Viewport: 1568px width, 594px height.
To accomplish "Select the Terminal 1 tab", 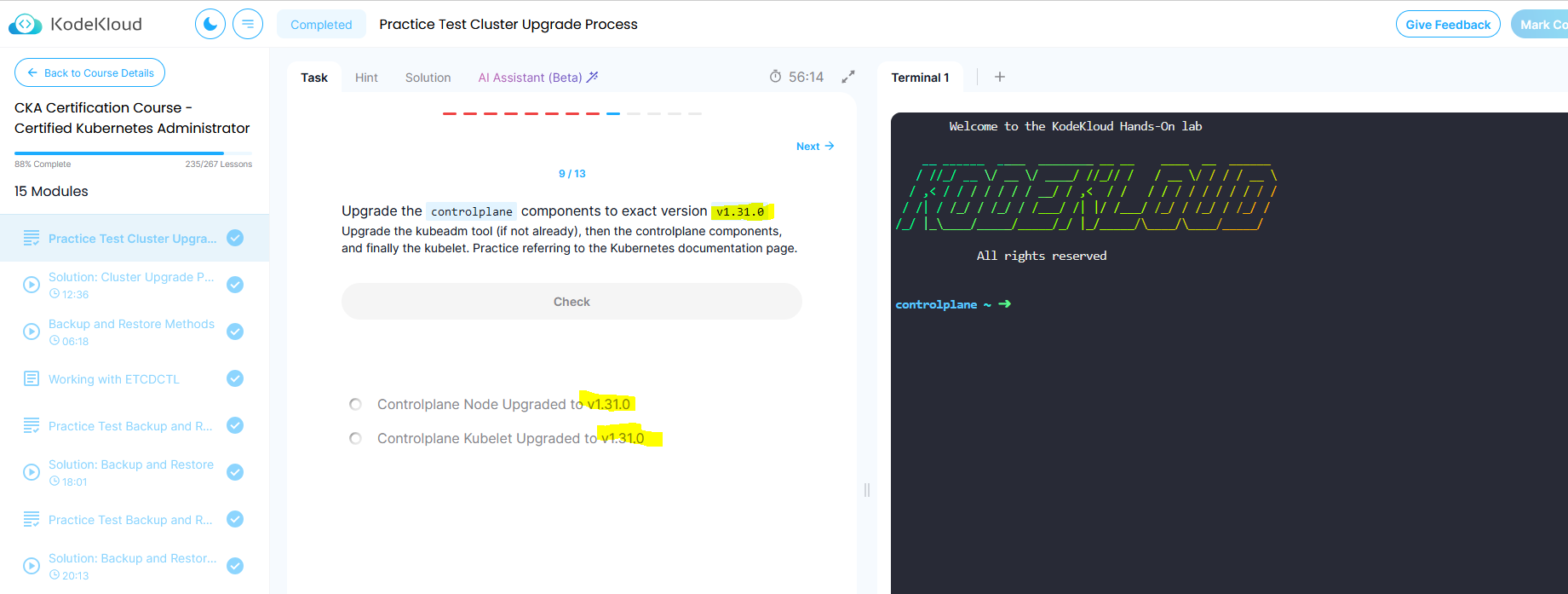I will point(920,78).
